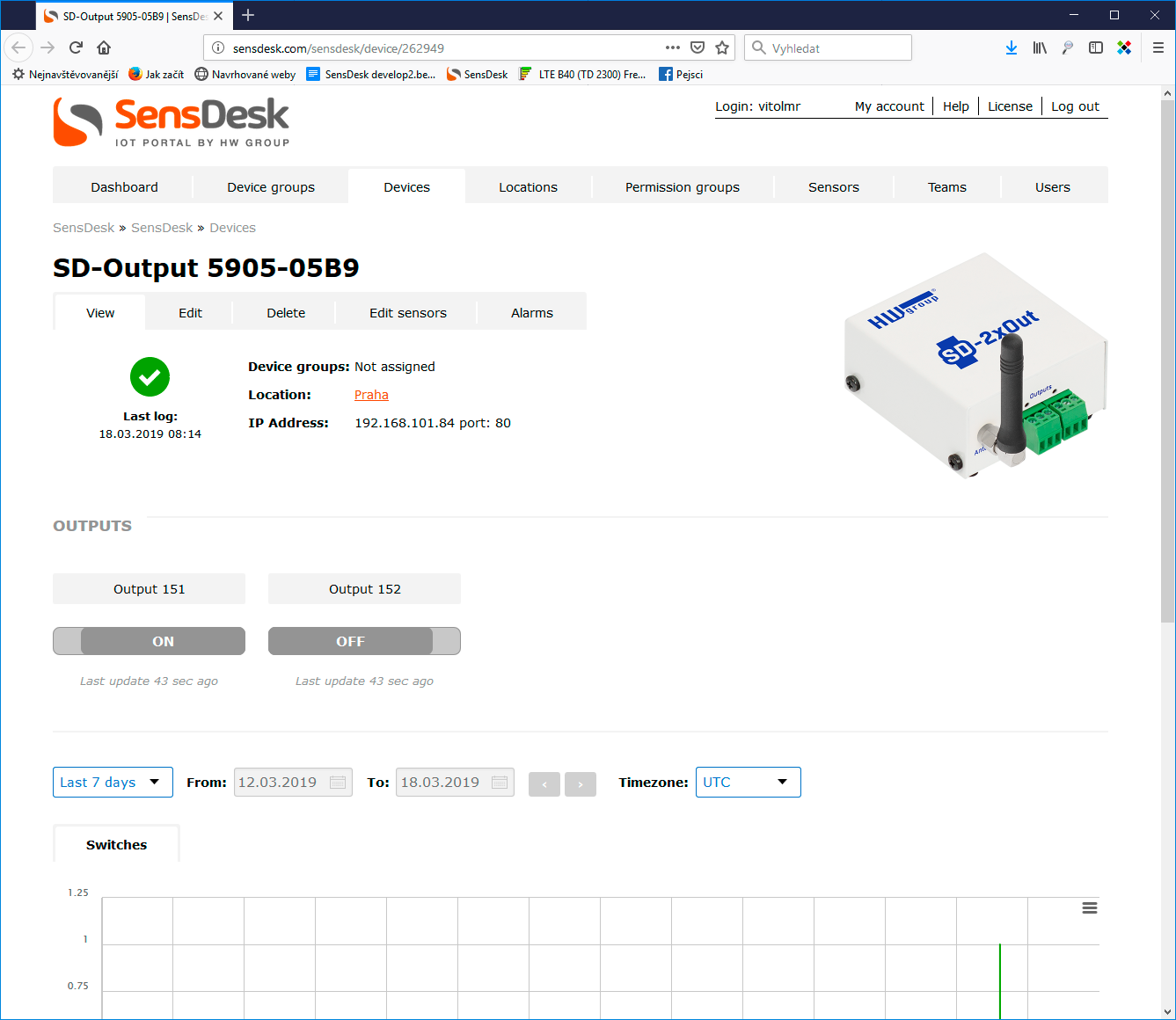Viewport: 1176px width, 1020px height.
Task: Click the Vyhledat search box
Action: pos(828,47)
